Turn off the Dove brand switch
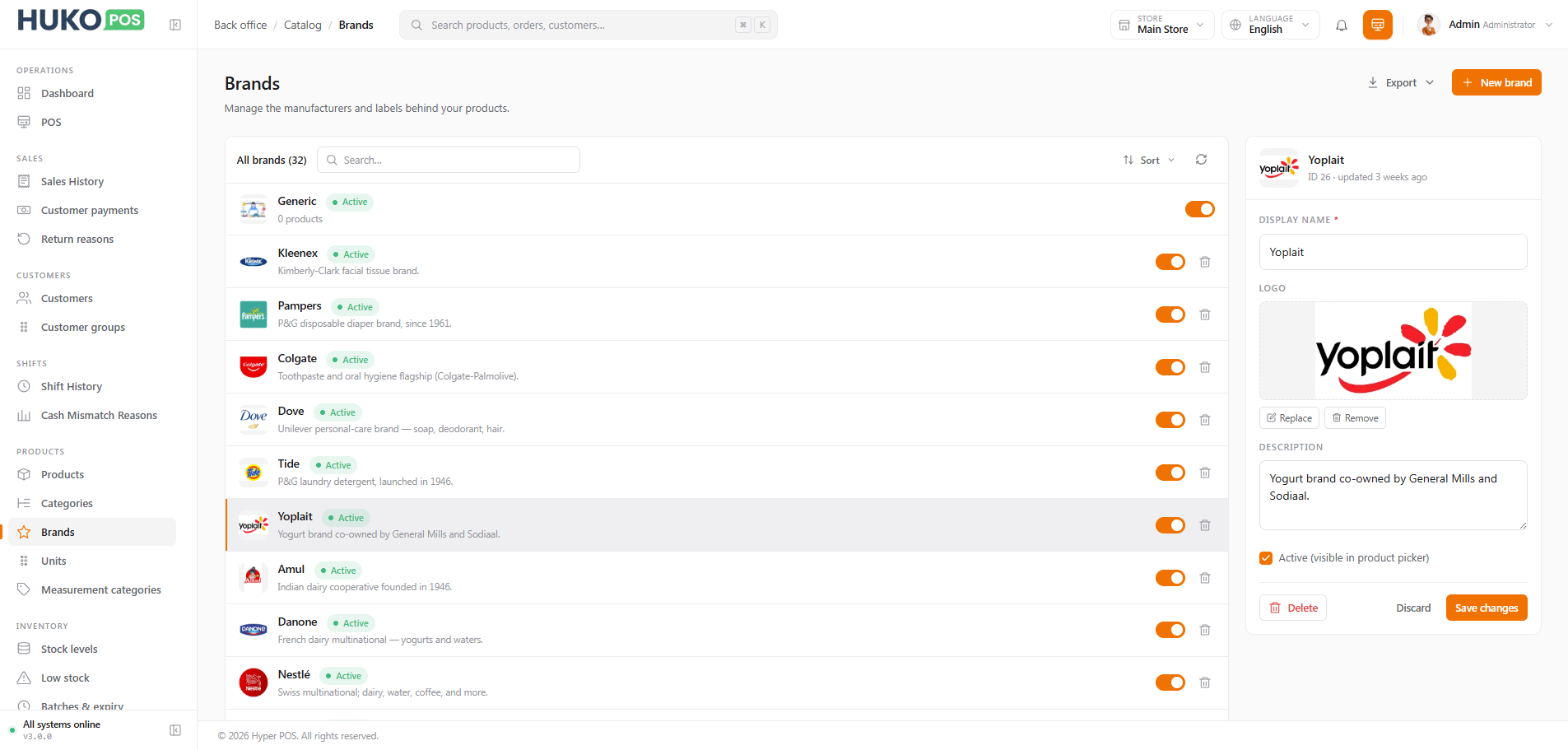Screen dimensions: 1568x750 pos(1170,420)
